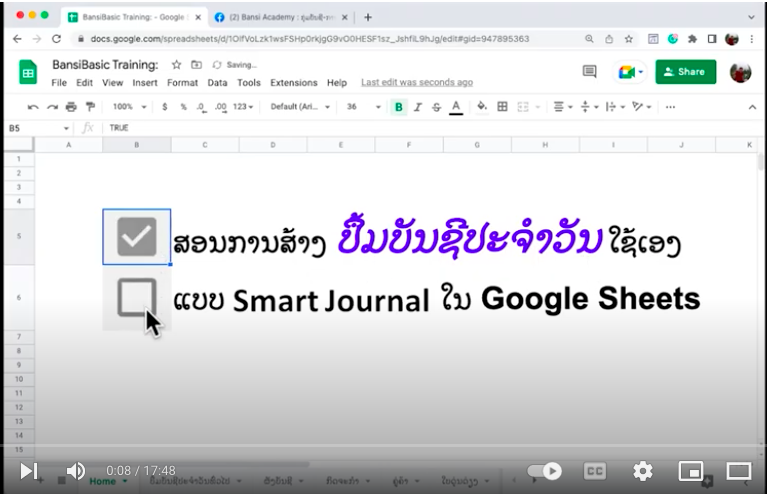767x494 pixels.
Task: Format cell as percent (%)
Action: pyautogui.click(x=183, y=107)
